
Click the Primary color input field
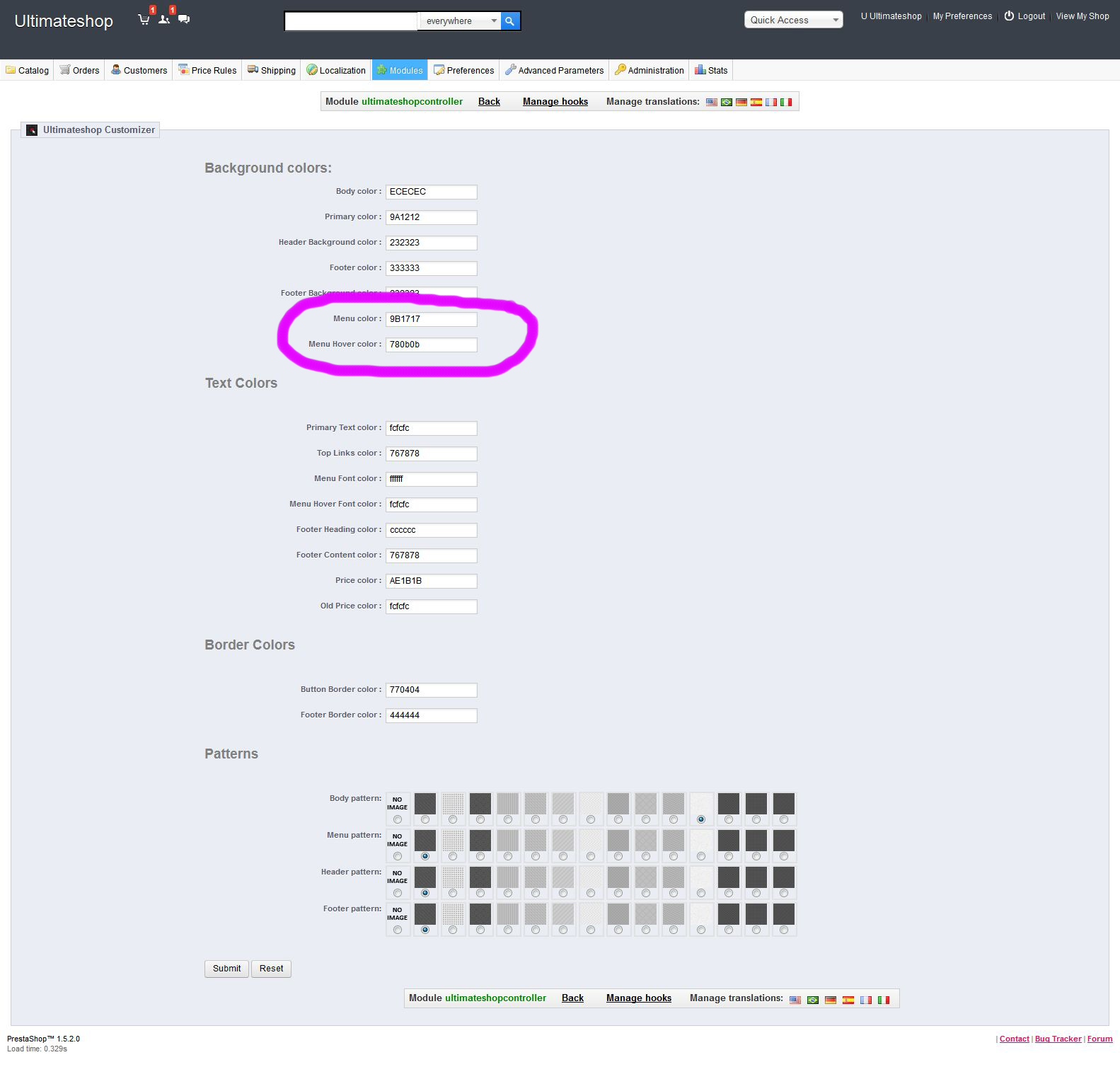click(432, 217)
